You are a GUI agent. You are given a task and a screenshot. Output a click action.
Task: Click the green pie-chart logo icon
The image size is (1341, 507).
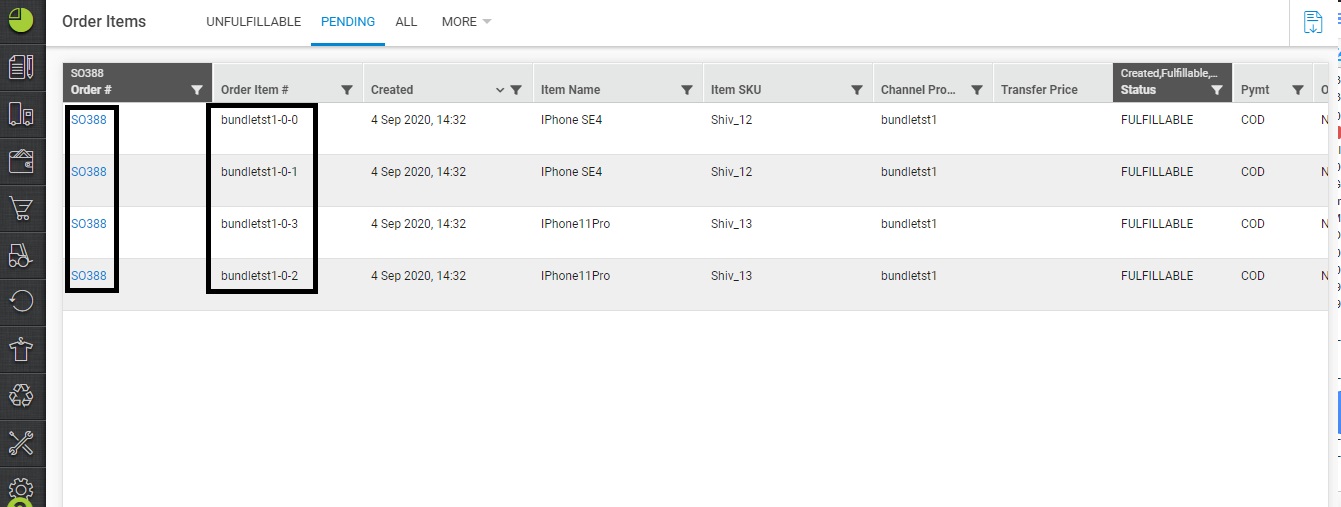(21, 19)
